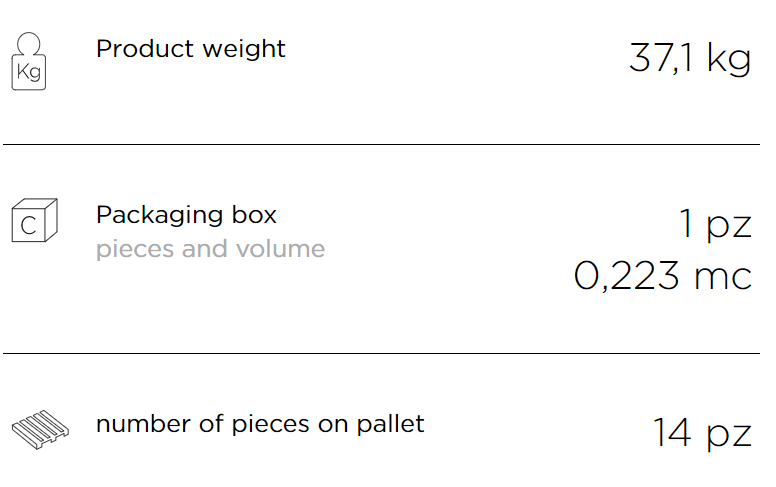The width and height of the screenshot is (776, 487).
Task: Click the Kg letters inside the weight icon
Action: [x=28, y=72]
